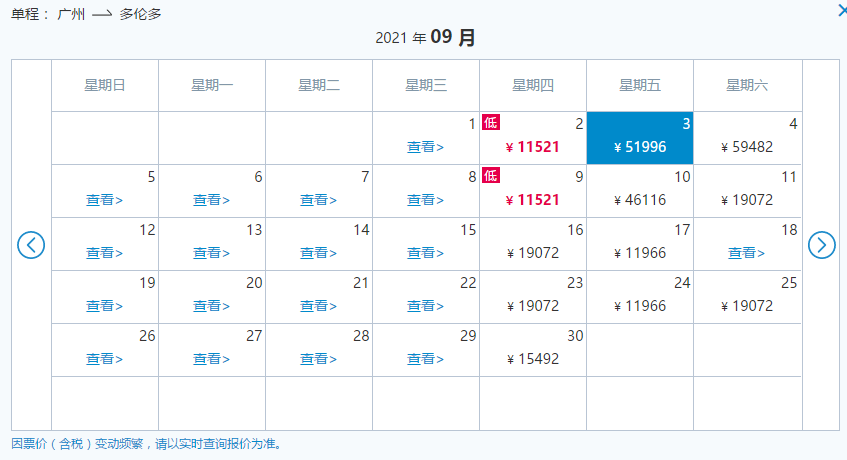Select the ¥11521 fare on September 2
847x460 pixels.
click(532, 147)
